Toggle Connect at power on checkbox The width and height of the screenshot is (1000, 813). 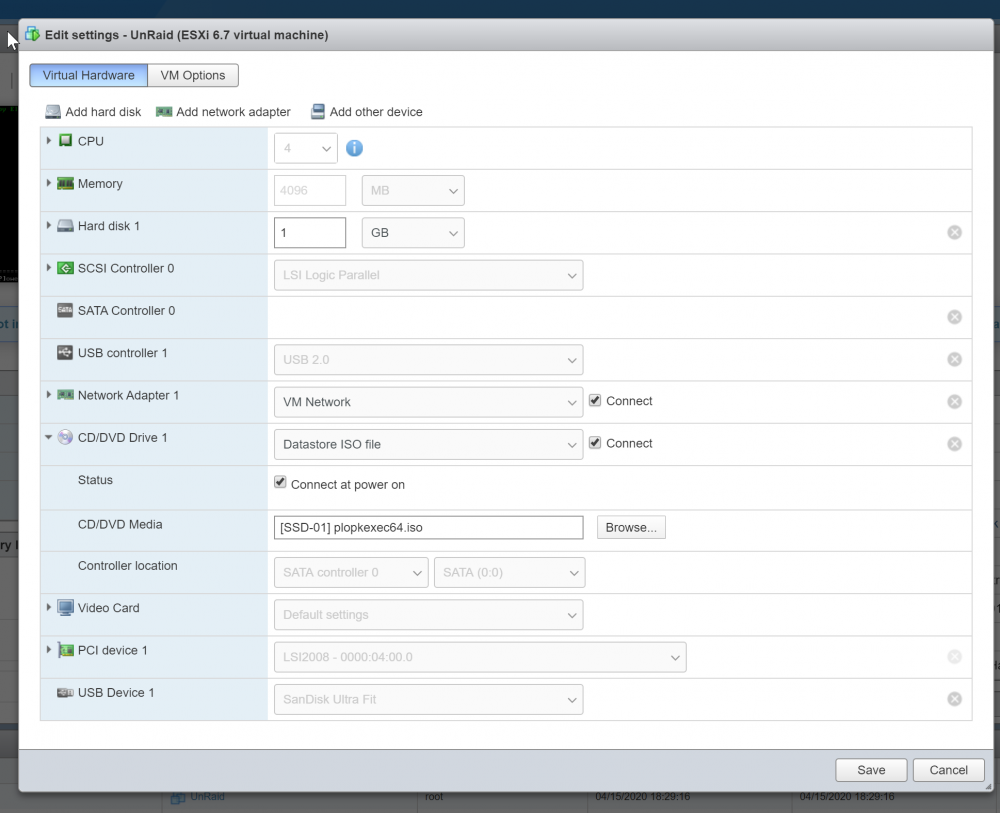[280, 482]
